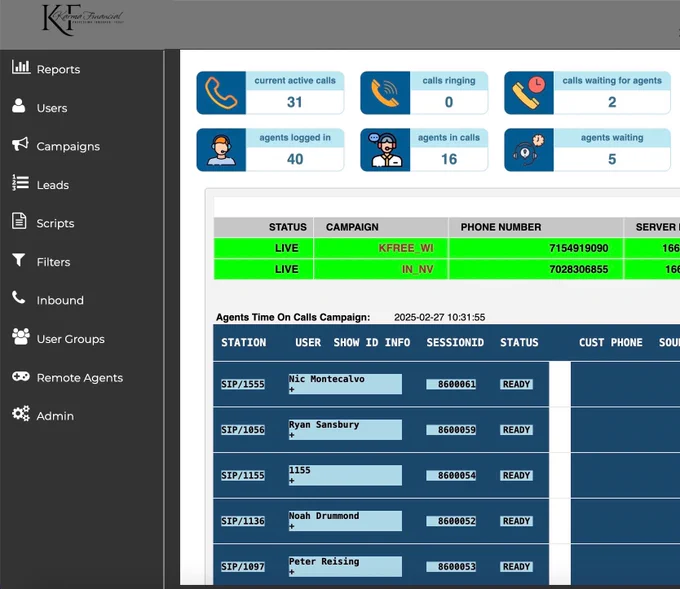Expand Peter Reising's plus sign
Viewport: 680px width, 589px height.
292,572
